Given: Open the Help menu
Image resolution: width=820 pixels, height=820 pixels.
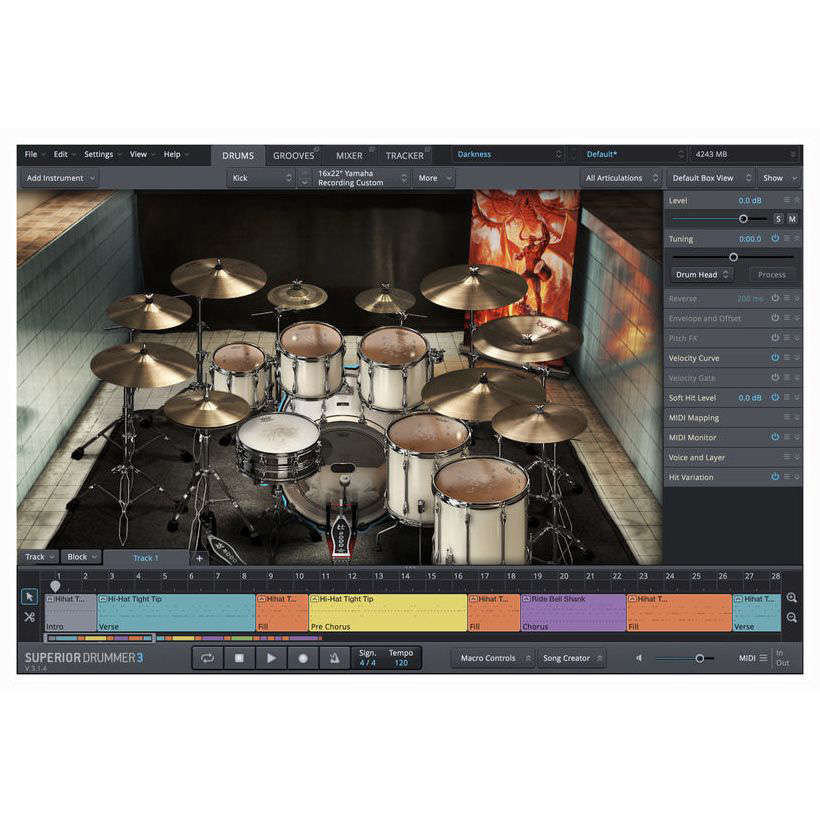Looking at the screenshot, I should point(176,154).
